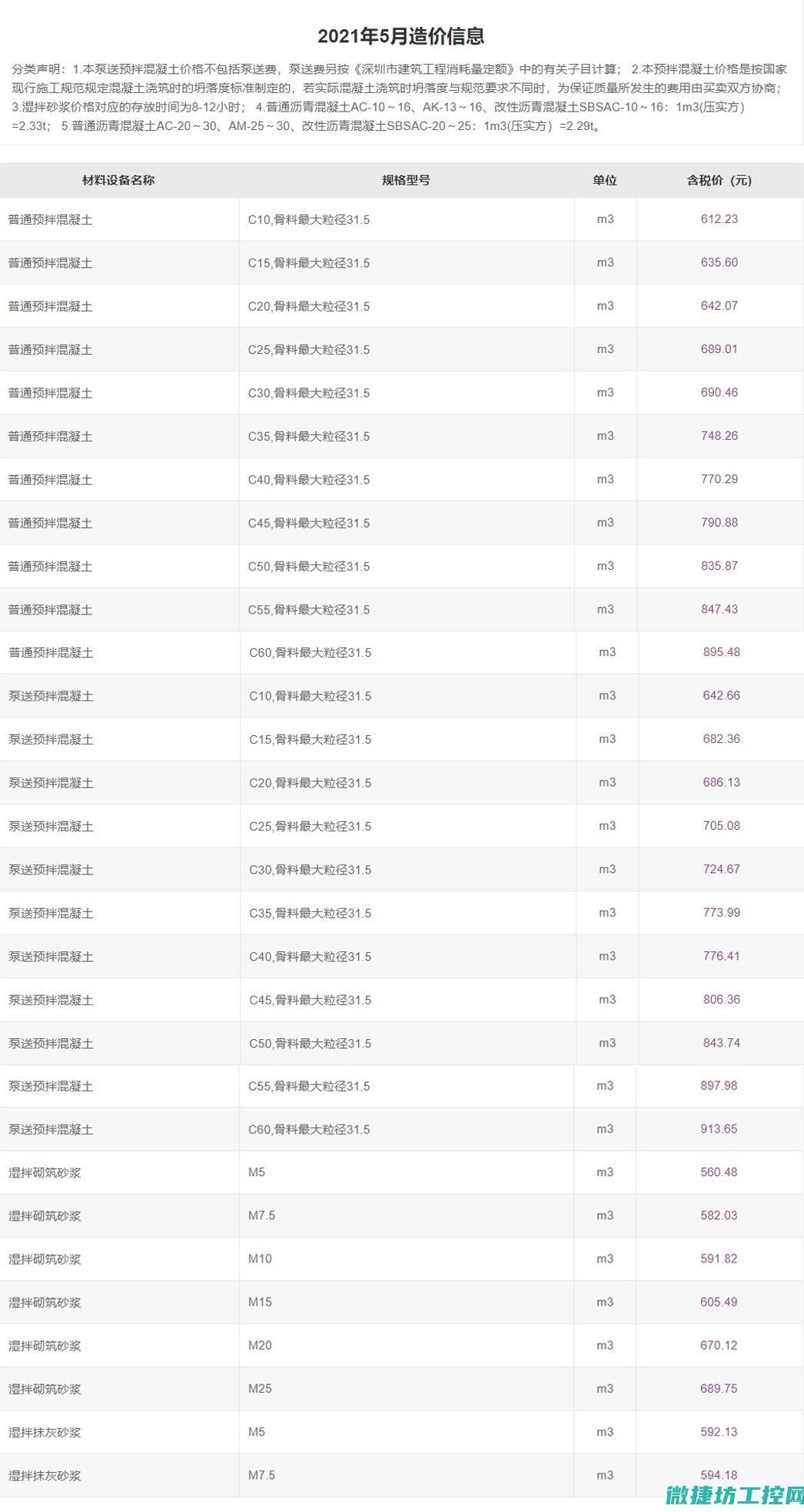
Task: Select the 612.23 price for C10 concrete
Action: (x=719, y=219)
